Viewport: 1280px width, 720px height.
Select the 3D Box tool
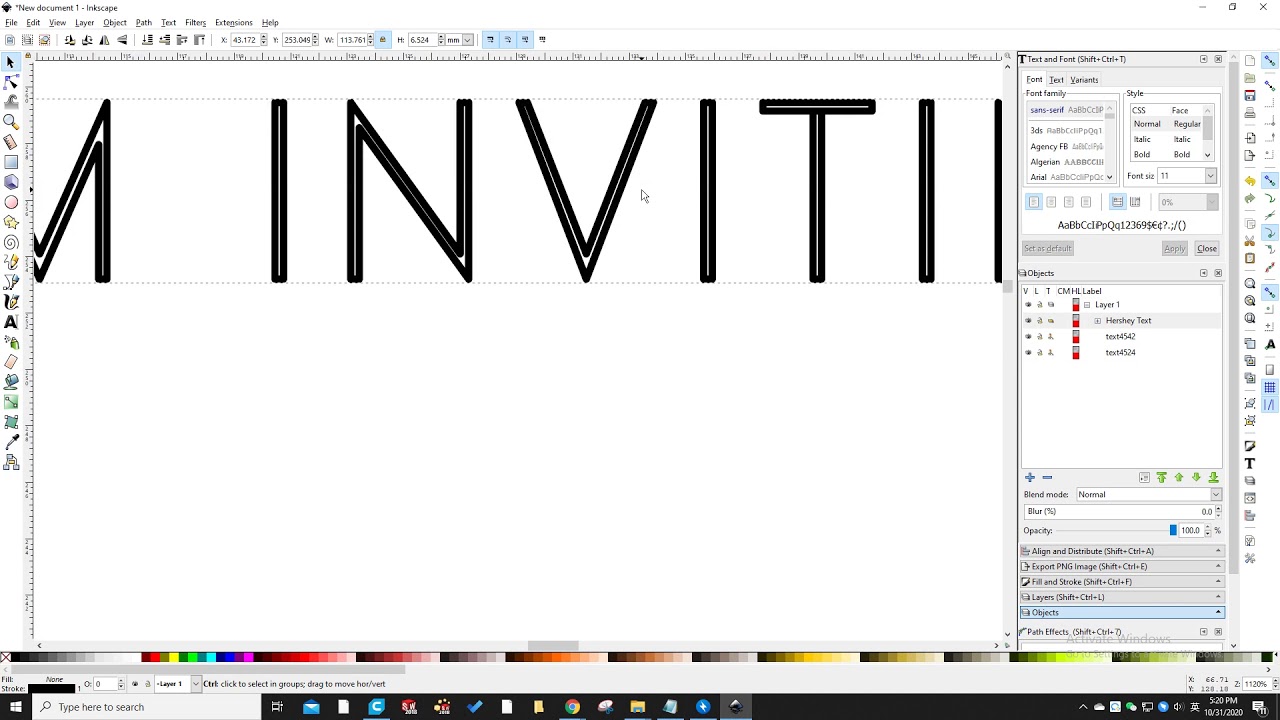[x=11, y=182]
